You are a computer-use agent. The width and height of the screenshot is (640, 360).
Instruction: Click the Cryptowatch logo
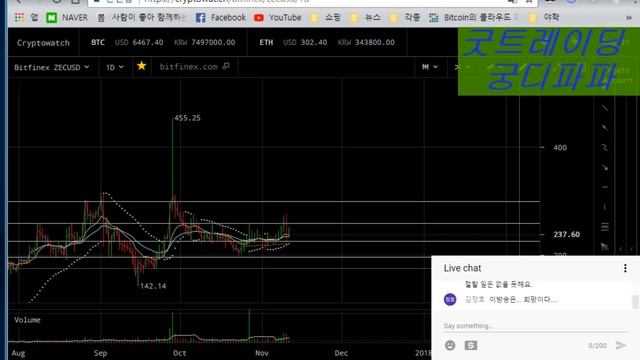43,43
